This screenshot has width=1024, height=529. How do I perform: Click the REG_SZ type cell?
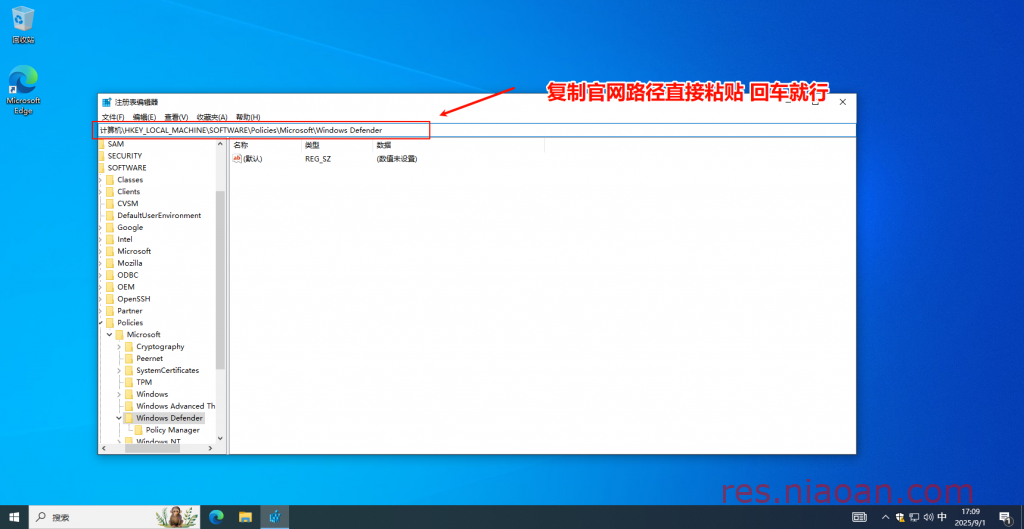tap(318, 159)
